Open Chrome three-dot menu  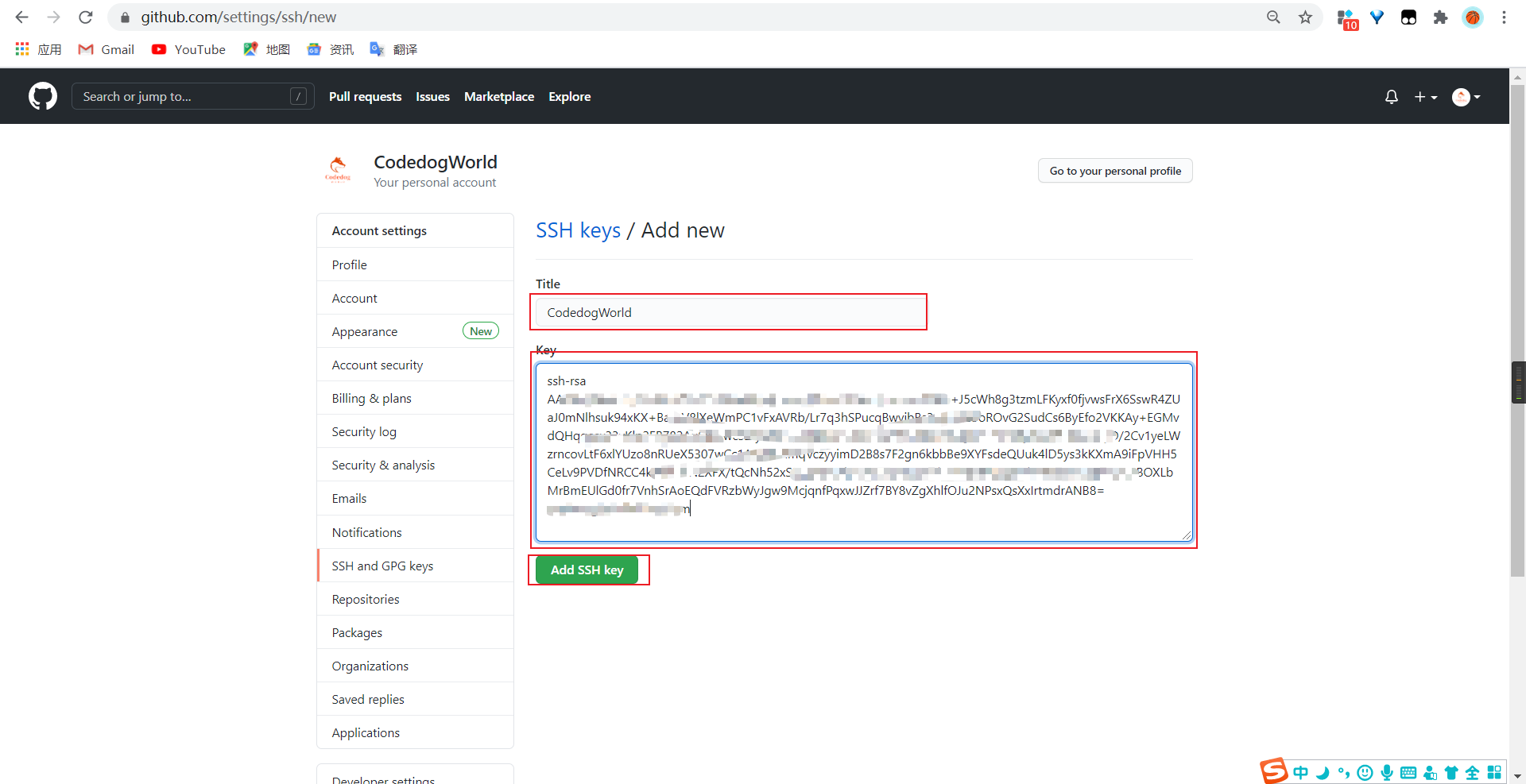tap(1504, 17)
